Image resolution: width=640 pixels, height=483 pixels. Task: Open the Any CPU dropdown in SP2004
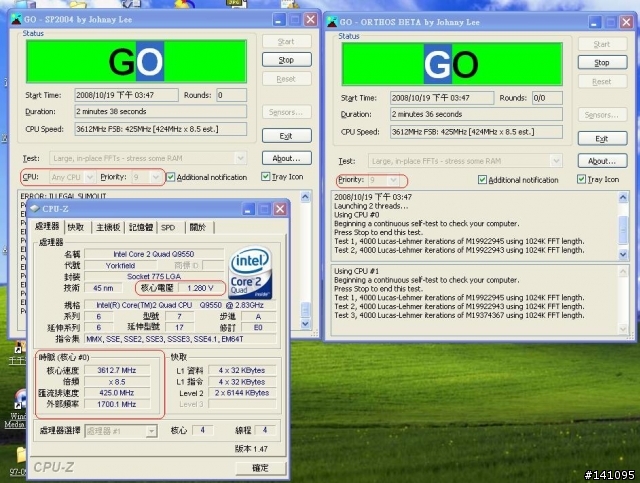click(90, 177)
